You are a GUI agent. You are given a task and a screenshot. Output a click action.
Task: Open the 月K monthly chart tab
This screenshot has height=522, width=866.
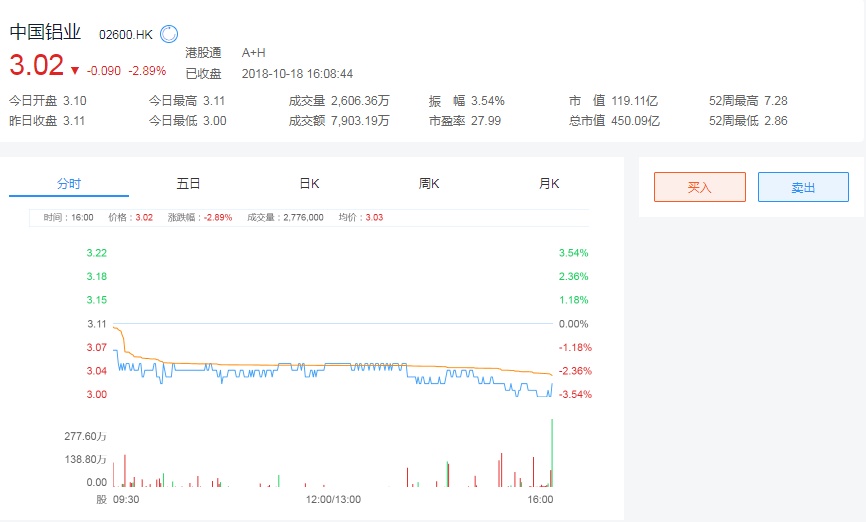(549, 184)
